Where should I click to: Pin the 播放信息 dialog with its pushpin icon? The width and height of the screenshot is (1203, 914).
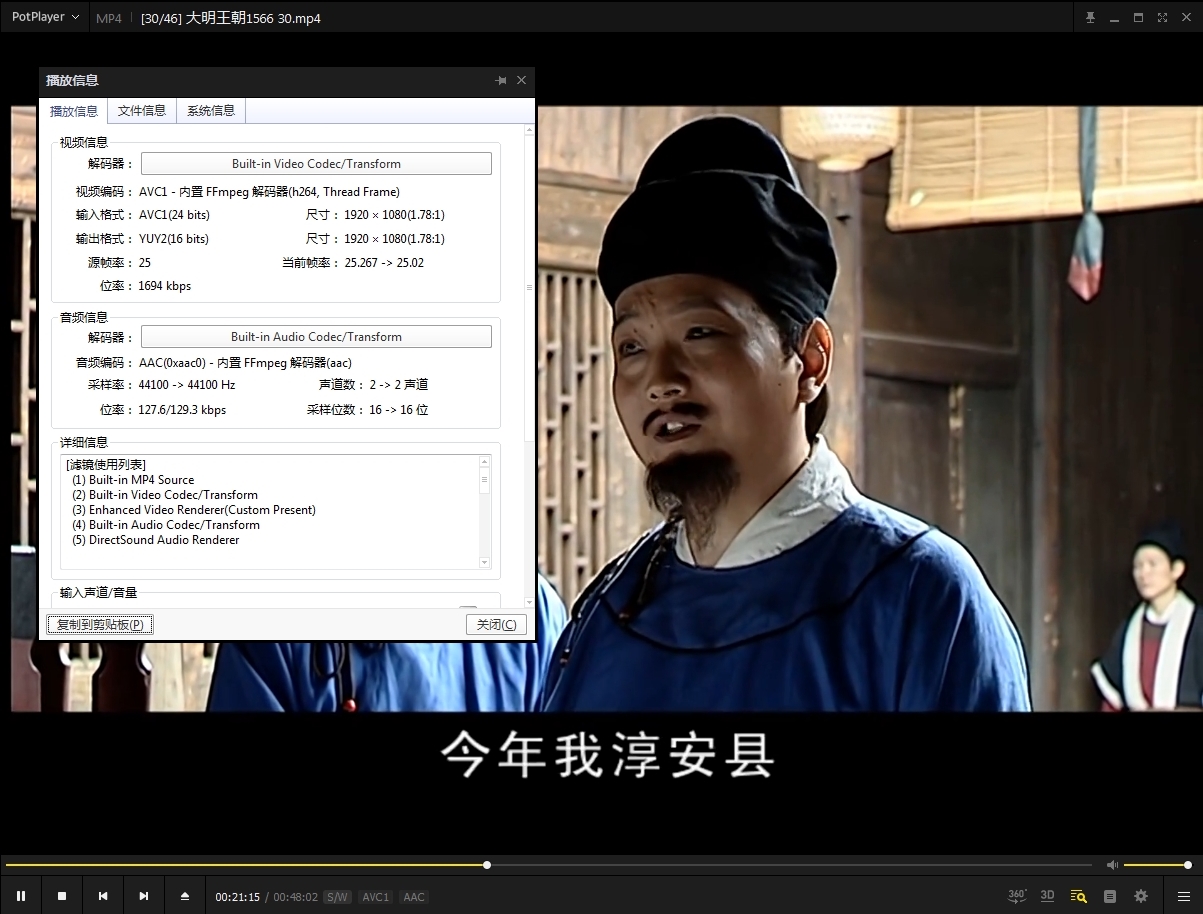501,80
